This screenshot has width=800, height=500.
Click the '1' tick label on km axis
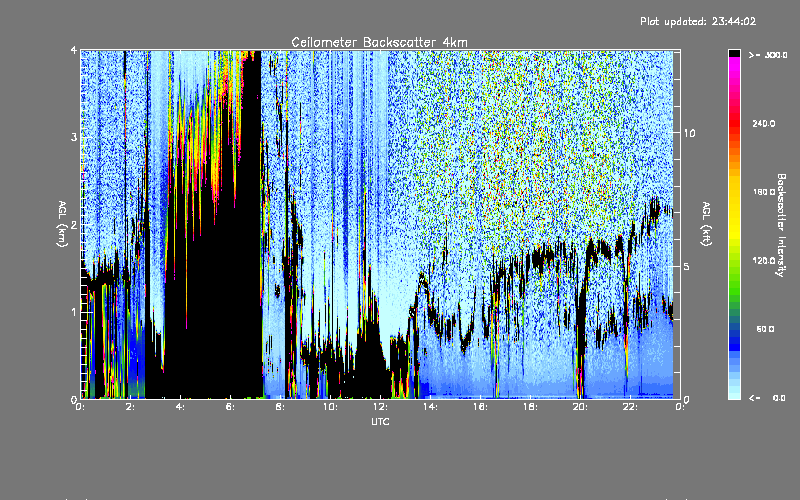[x=74, y=312]
